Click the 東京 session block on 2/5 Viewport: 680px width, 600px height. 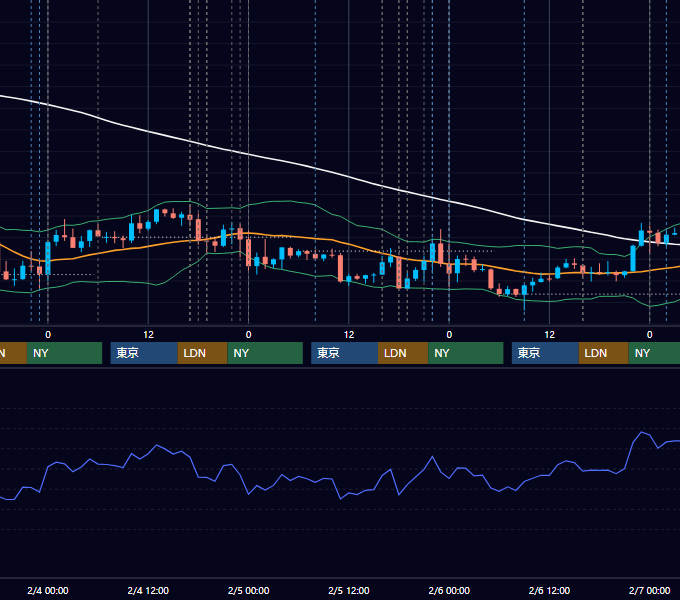click(x=344, y=353)
